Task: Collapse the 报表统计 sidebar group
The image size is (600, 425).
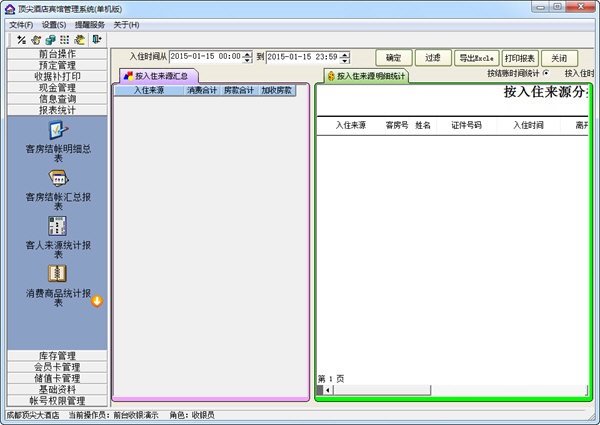Action: click(57, 110)
